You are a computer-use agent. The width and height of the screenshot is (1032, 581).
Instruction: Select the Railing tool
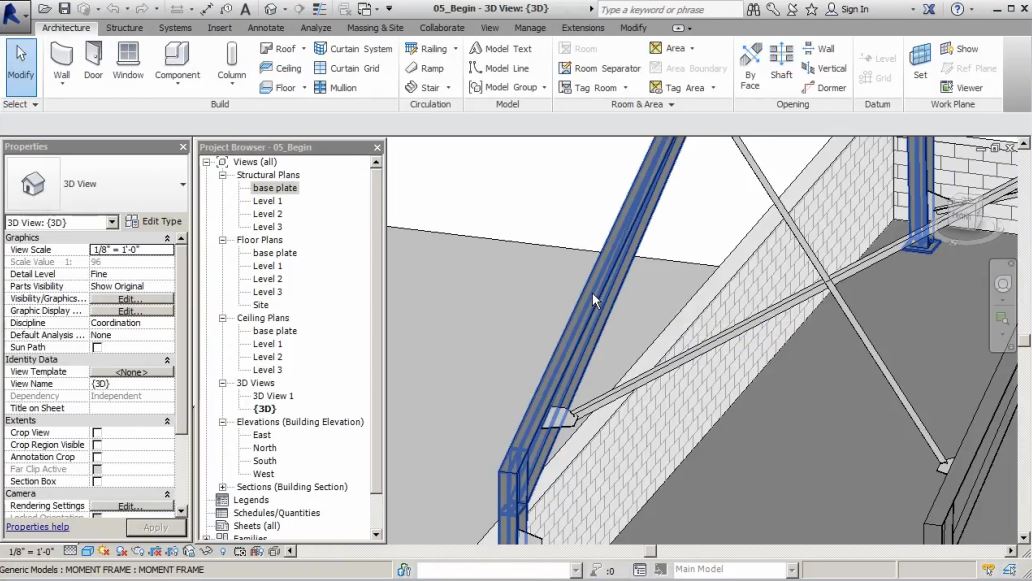click(x=430, y=49)
